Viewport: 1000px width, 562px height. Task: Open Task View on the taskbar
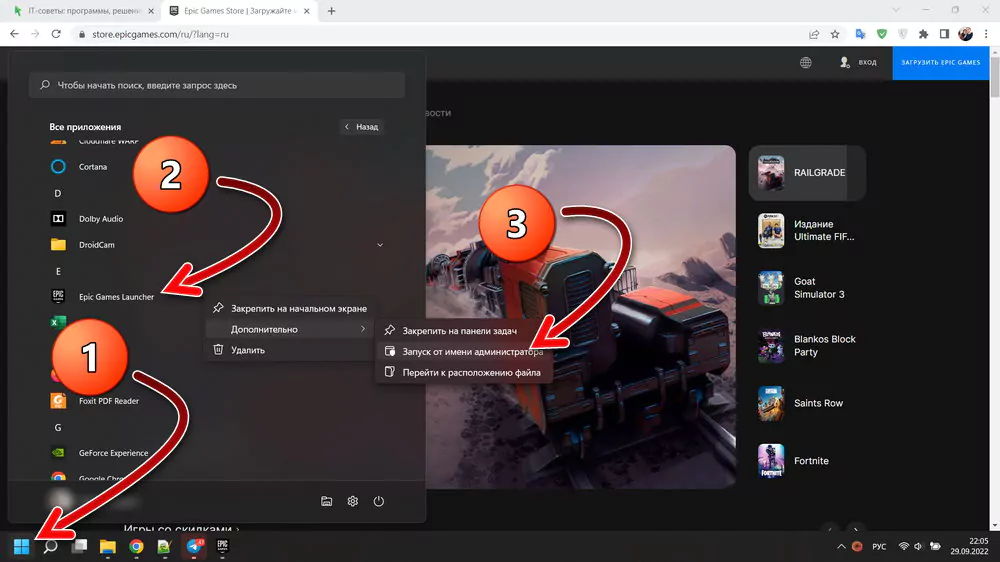pyautogui.click(x=79, y=546)
